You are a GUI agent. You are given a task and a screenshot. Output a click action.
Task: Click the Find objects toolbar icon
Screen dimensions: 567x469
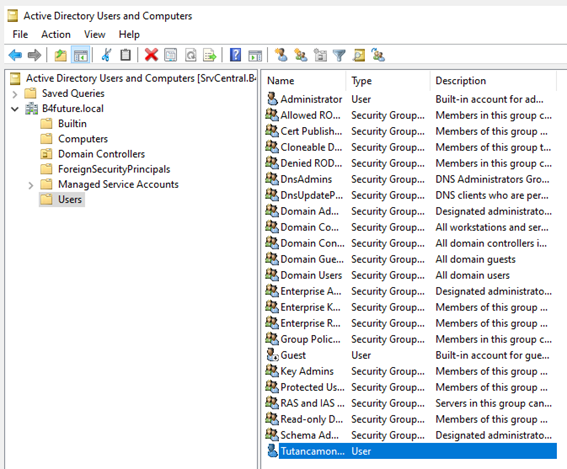(x=359, y=55)
